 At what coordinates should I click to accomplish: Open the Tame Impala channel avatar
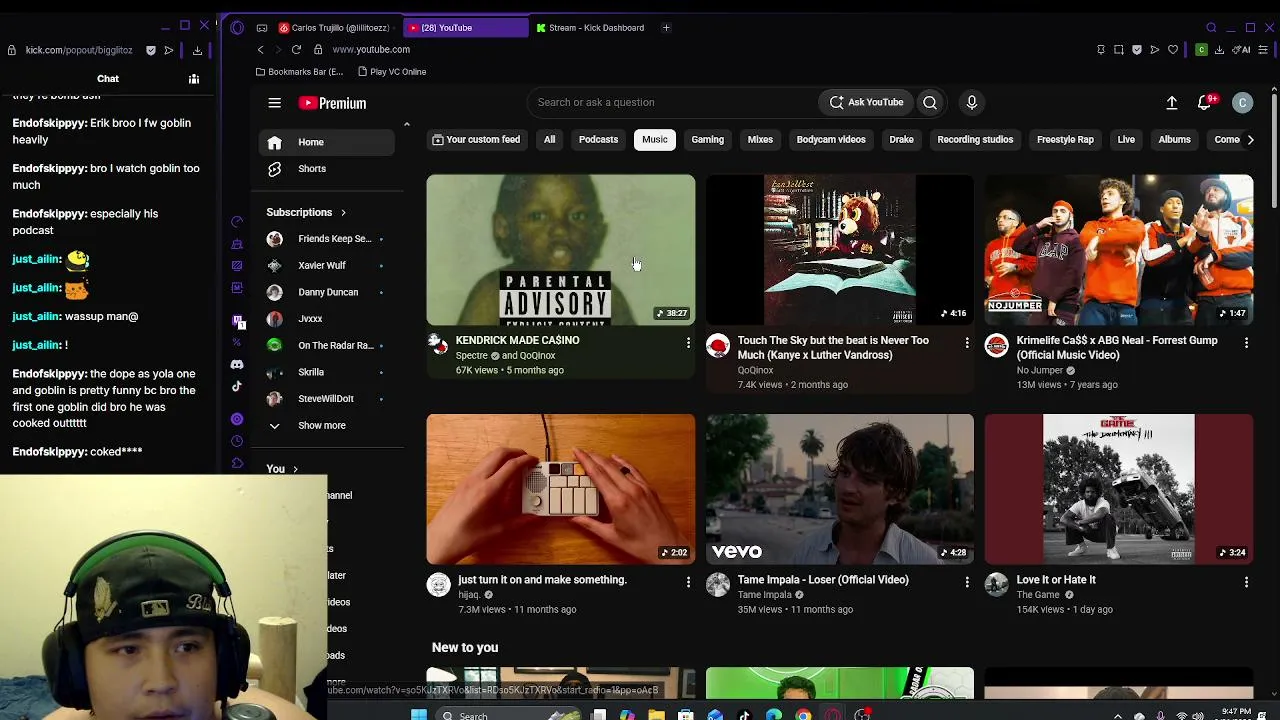[x=718, y=585]
